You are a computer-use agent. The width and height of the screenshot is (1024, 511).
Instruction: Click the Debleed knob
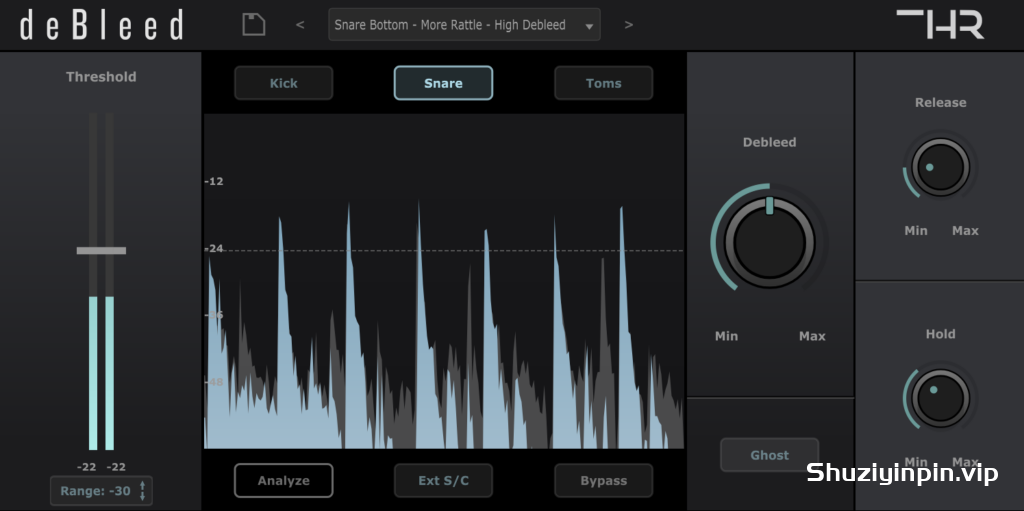coord(769,242)
